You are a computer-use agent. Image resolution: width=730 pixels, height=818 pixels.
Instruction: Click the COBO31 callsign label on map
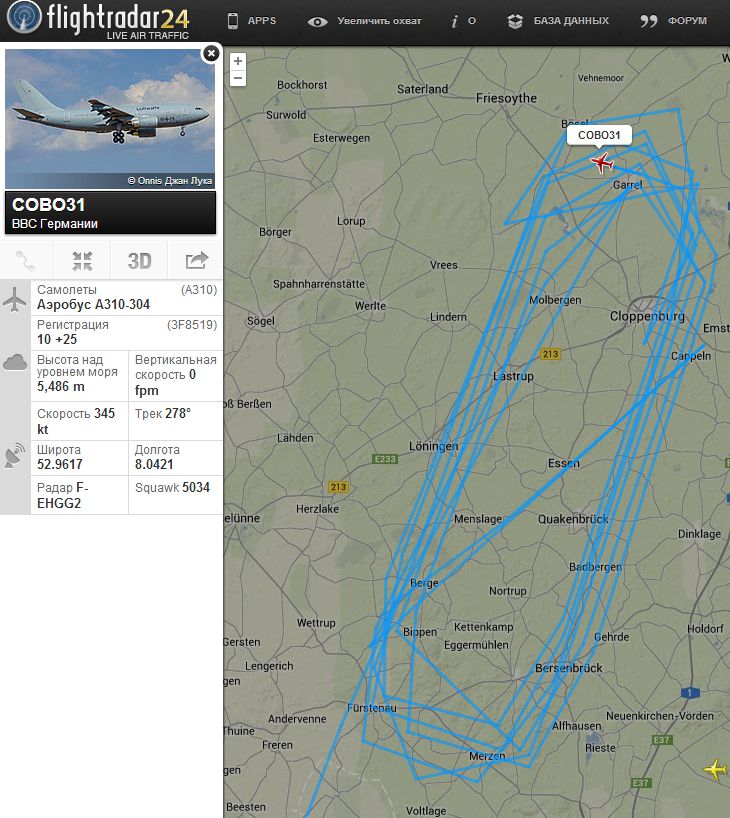599,135
